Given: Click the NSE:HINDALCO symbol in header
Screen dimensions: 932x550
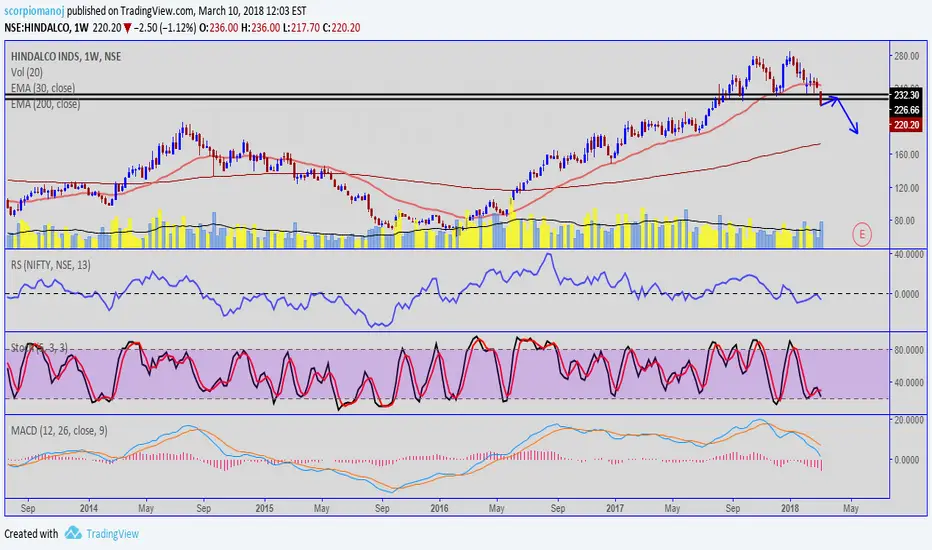Looking at the screenshot, I should [37, 28].
